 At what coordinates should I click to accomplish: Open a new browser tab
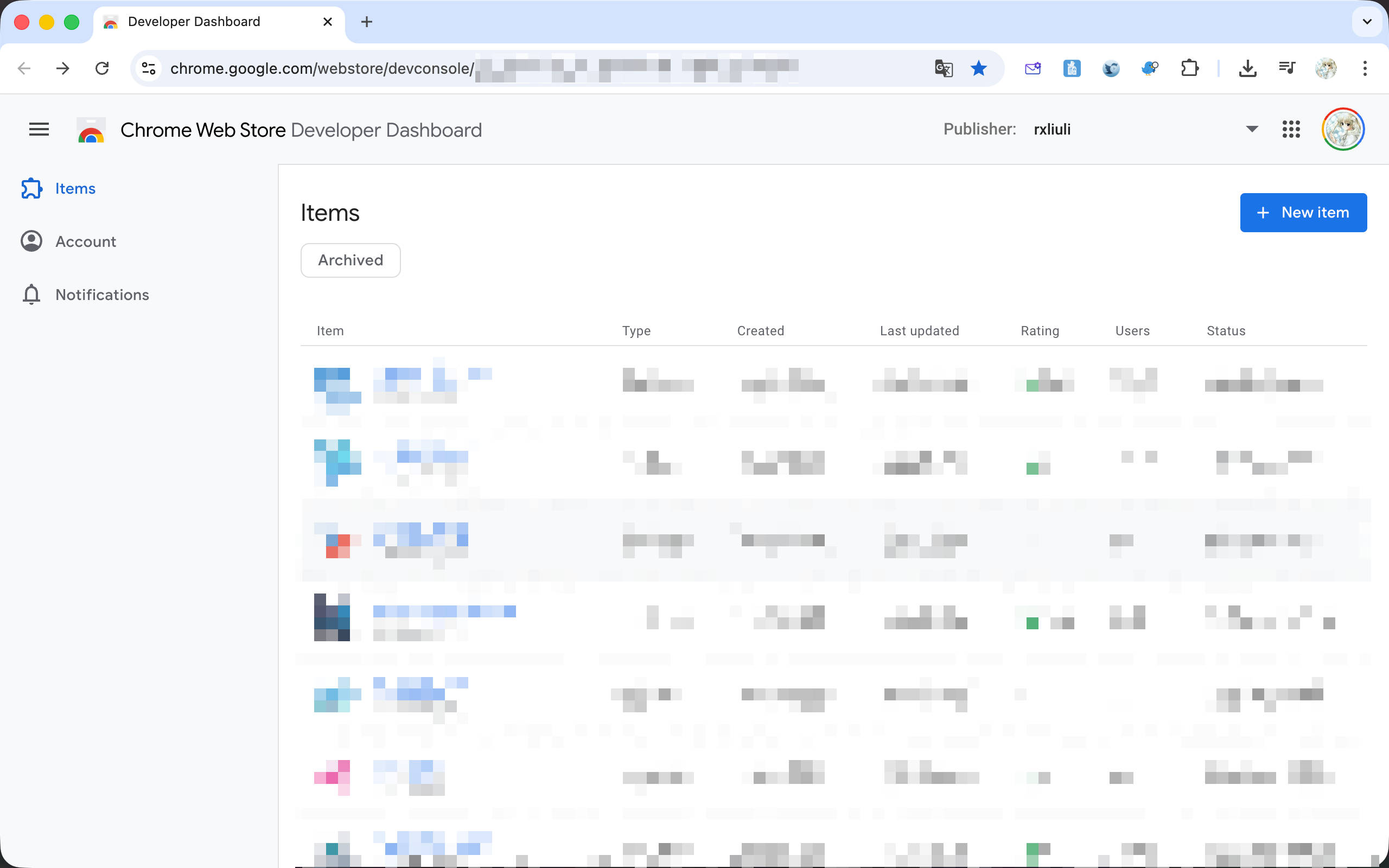(x=367, y=22)
